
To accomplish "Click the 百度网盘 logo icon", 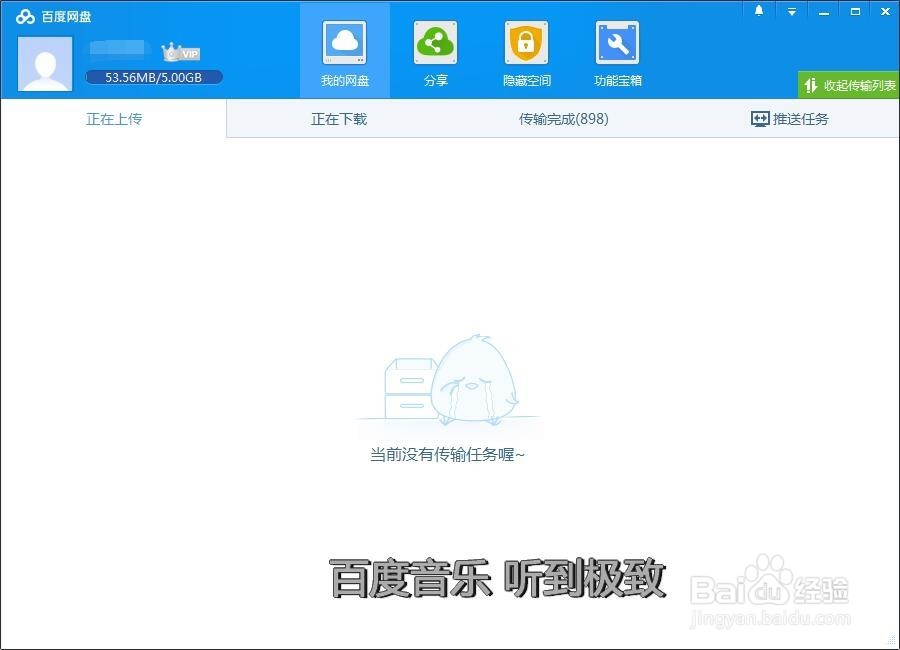I will 25,17.
